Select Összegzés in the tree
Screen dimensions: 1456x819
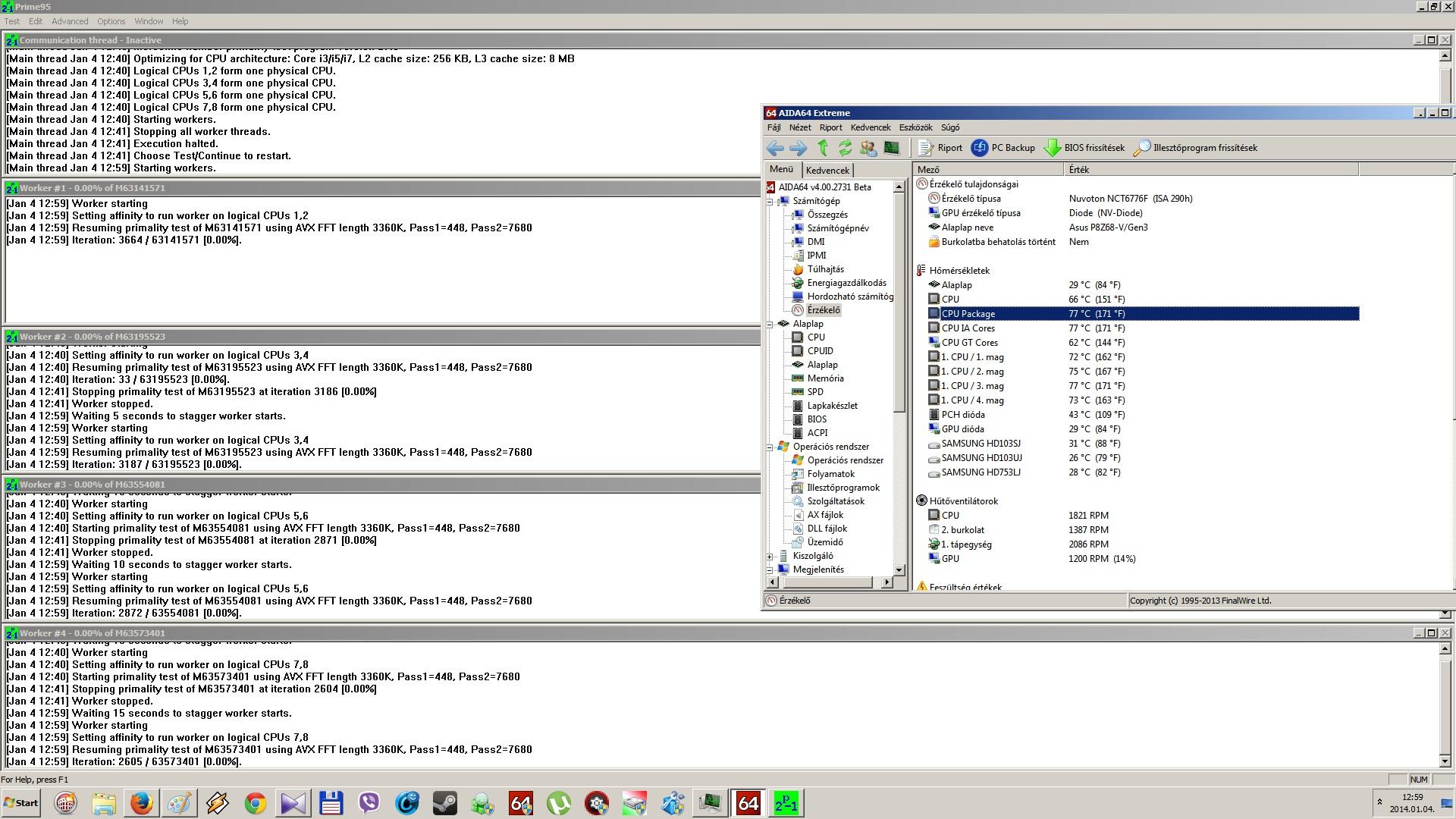click(827, 215)
